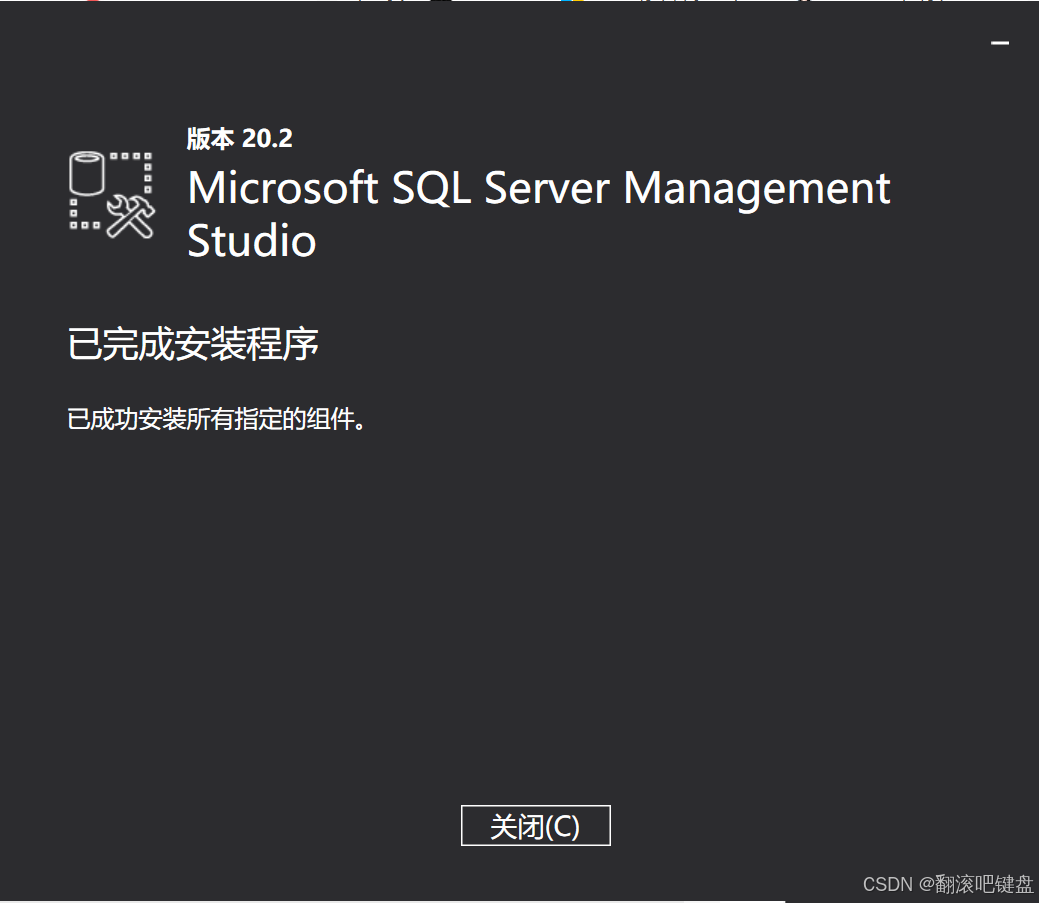Click the minimize dash at the window corner
1039x903 pixels.
(999, 43)
